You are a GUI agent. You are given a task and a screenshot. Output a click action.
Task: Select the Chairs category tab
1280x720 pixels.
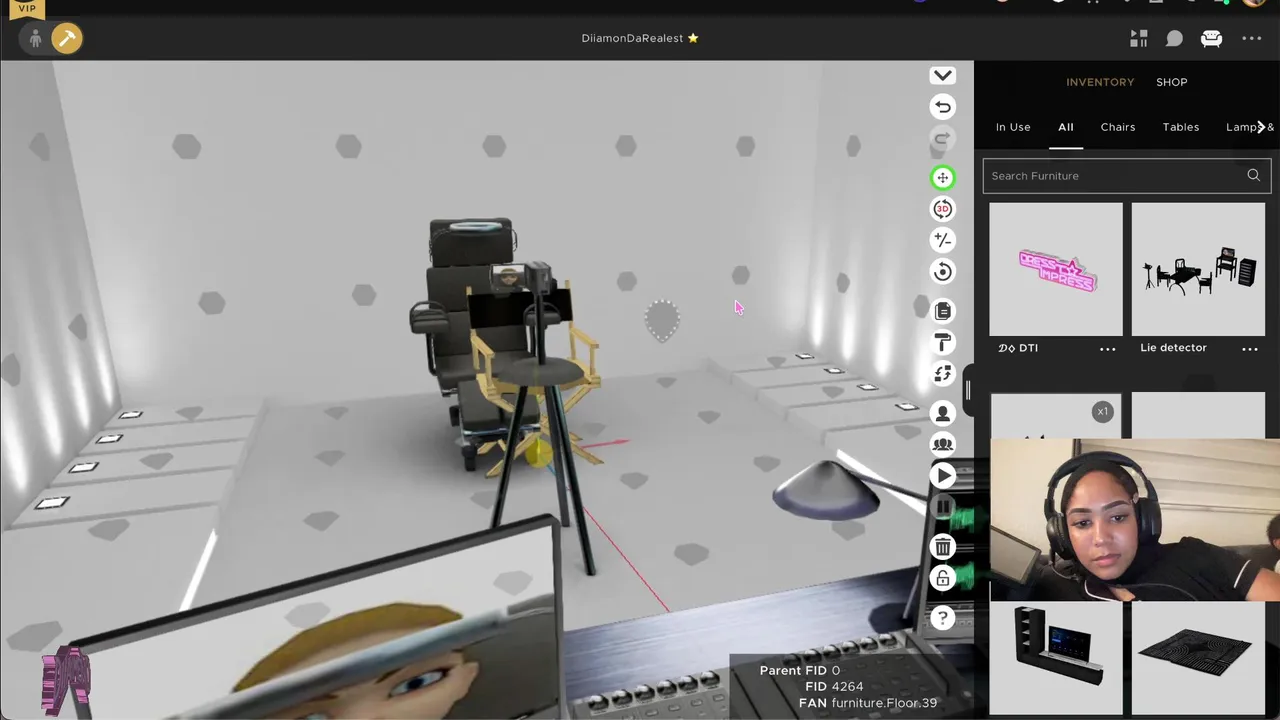(x=1118, y=127)
